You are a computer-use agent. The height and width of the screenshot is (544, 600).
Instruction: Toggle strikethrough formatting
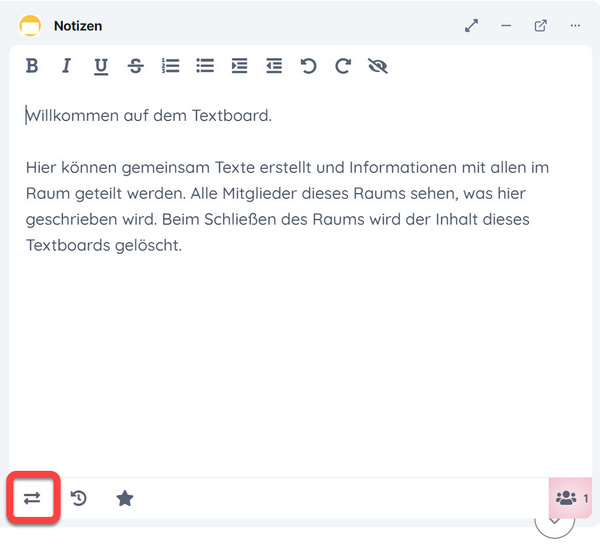coord(135,66)
